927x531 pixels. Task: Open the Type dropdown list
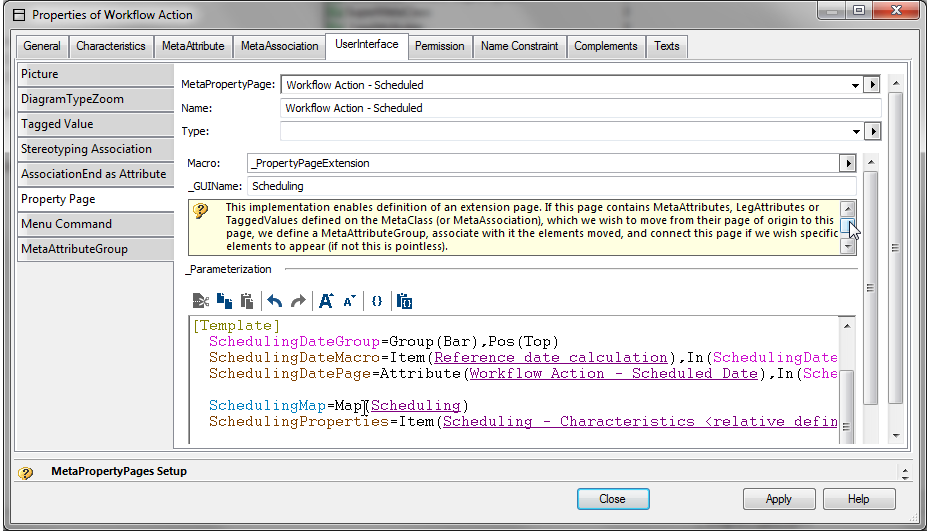pyautogui.click(x=855, y=132)
